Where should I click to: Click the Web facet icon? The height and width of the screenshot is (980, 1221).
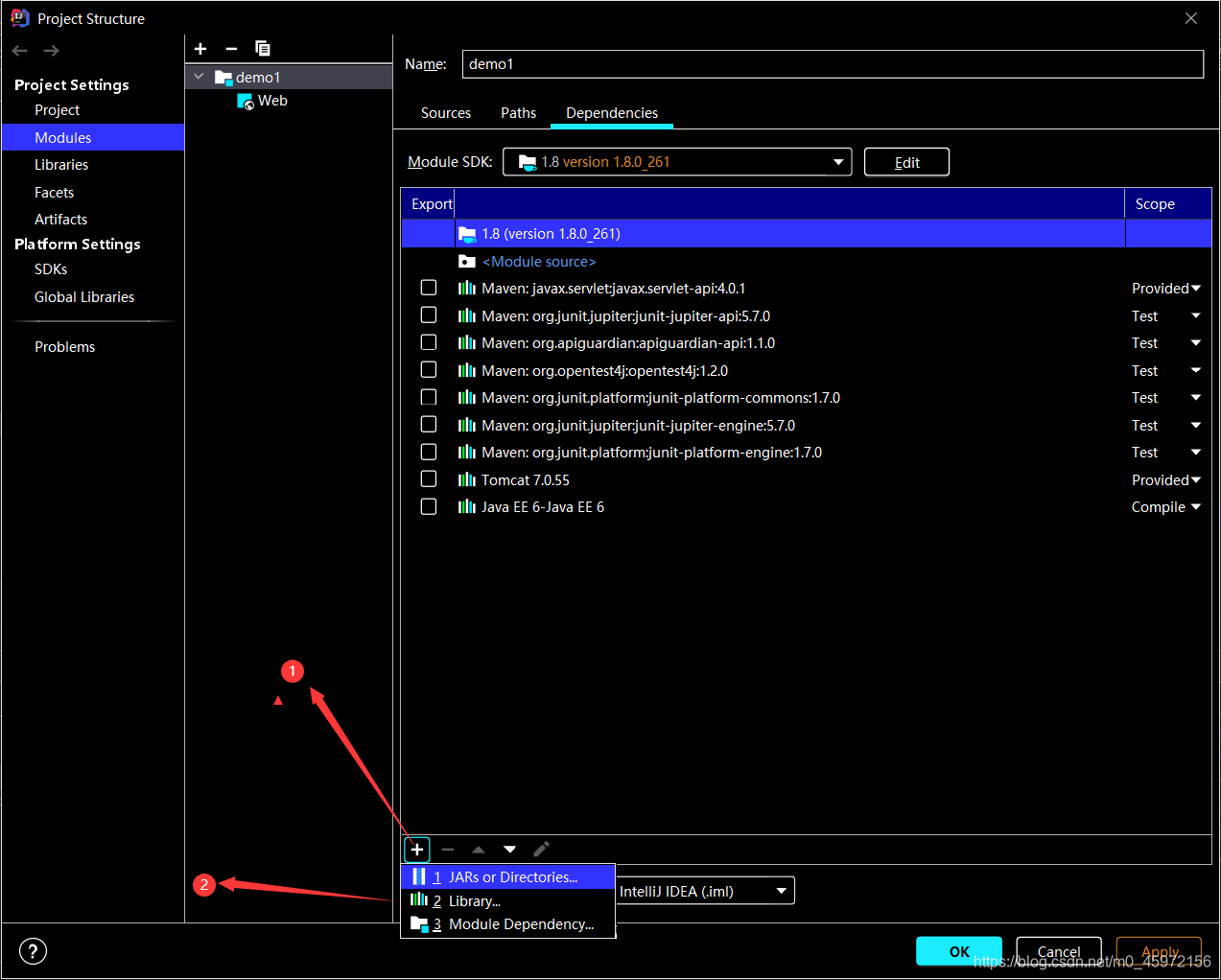tap(246, 102)
